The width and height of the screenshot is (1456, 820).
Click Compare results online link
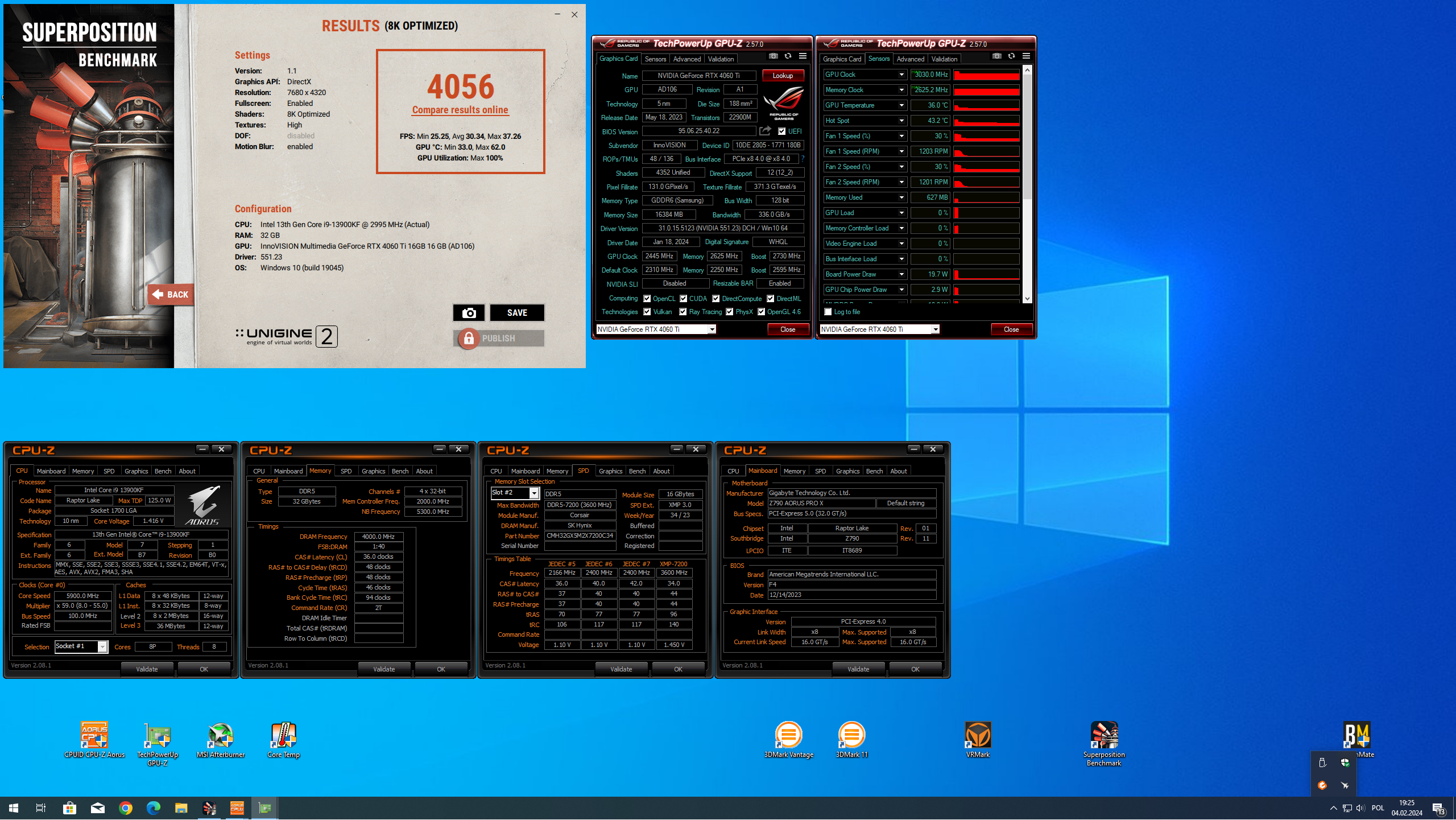(460, 110)
